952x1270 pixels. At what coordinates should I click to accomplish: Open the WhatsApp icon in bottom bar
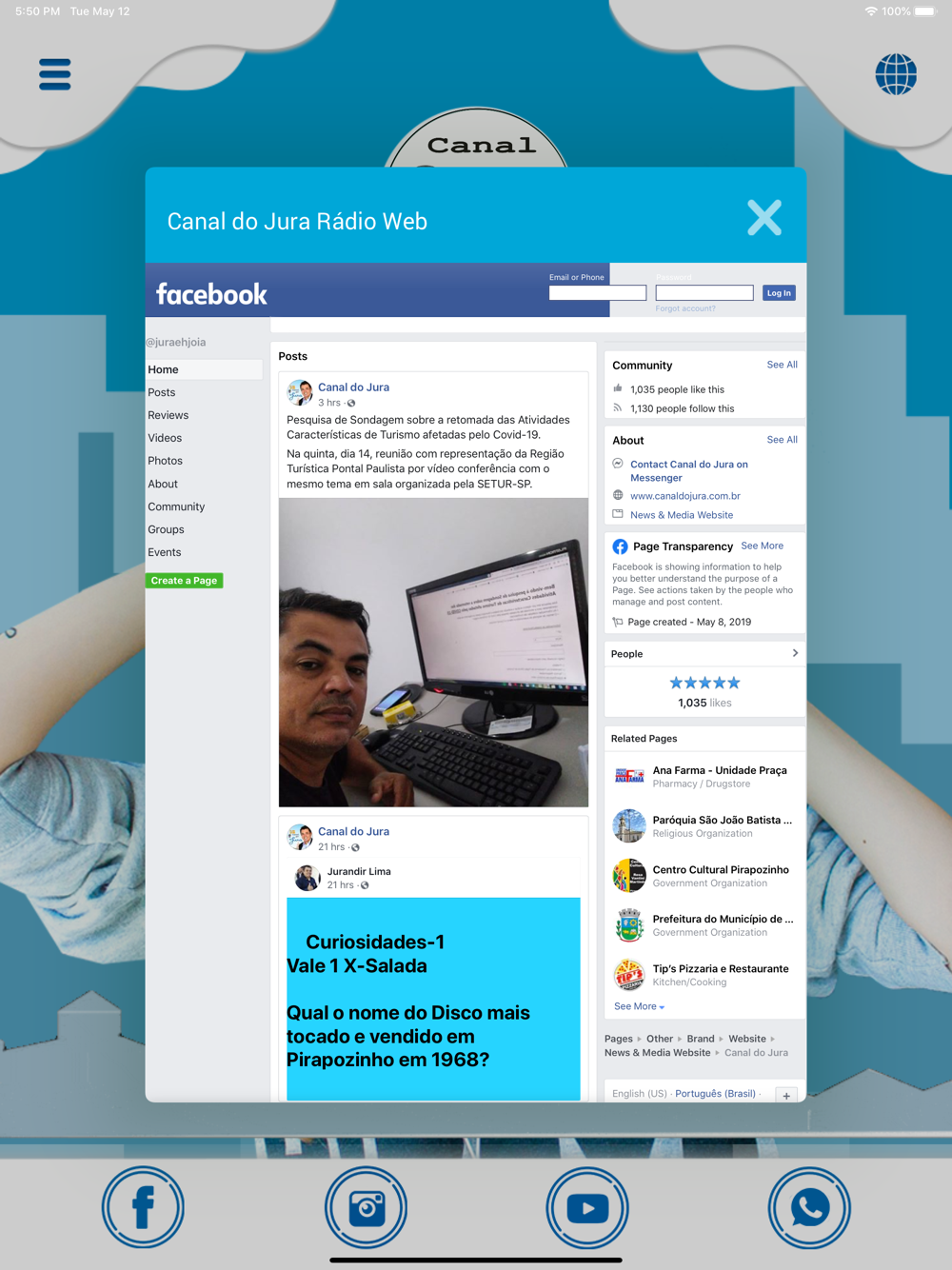point(809,1208)
